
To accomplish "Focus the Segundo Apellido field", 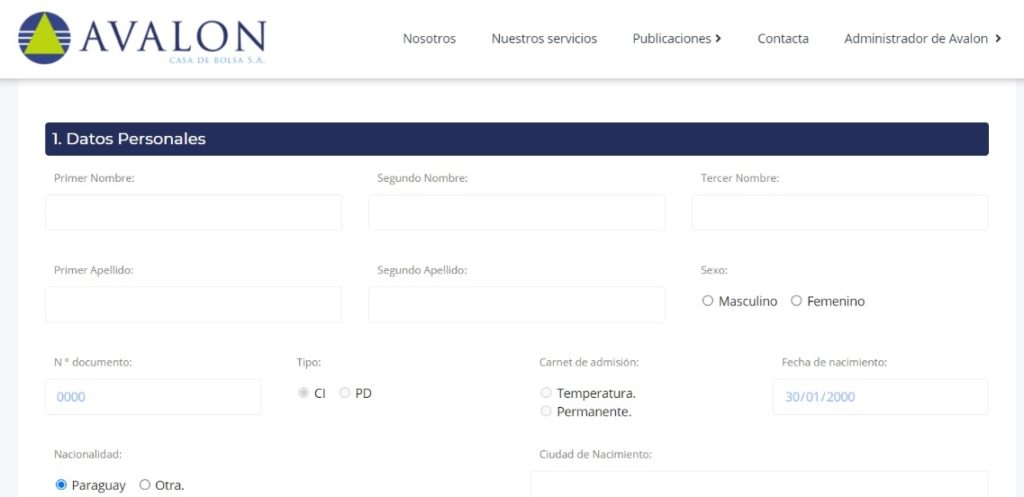I will pyautogui.click(x=516, y=305).
